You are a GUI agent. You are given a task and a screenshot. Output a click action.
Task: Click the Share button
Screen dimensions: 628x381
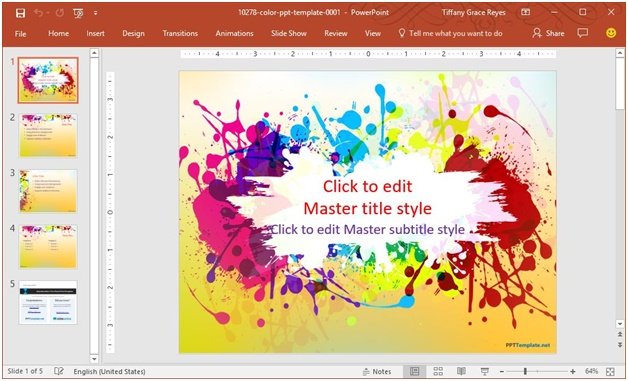[548, 34]
